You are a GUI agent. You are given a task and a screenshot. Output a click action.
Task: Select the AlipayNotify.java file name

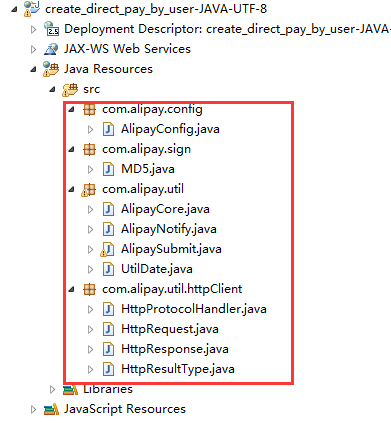[x=169, y=229]
